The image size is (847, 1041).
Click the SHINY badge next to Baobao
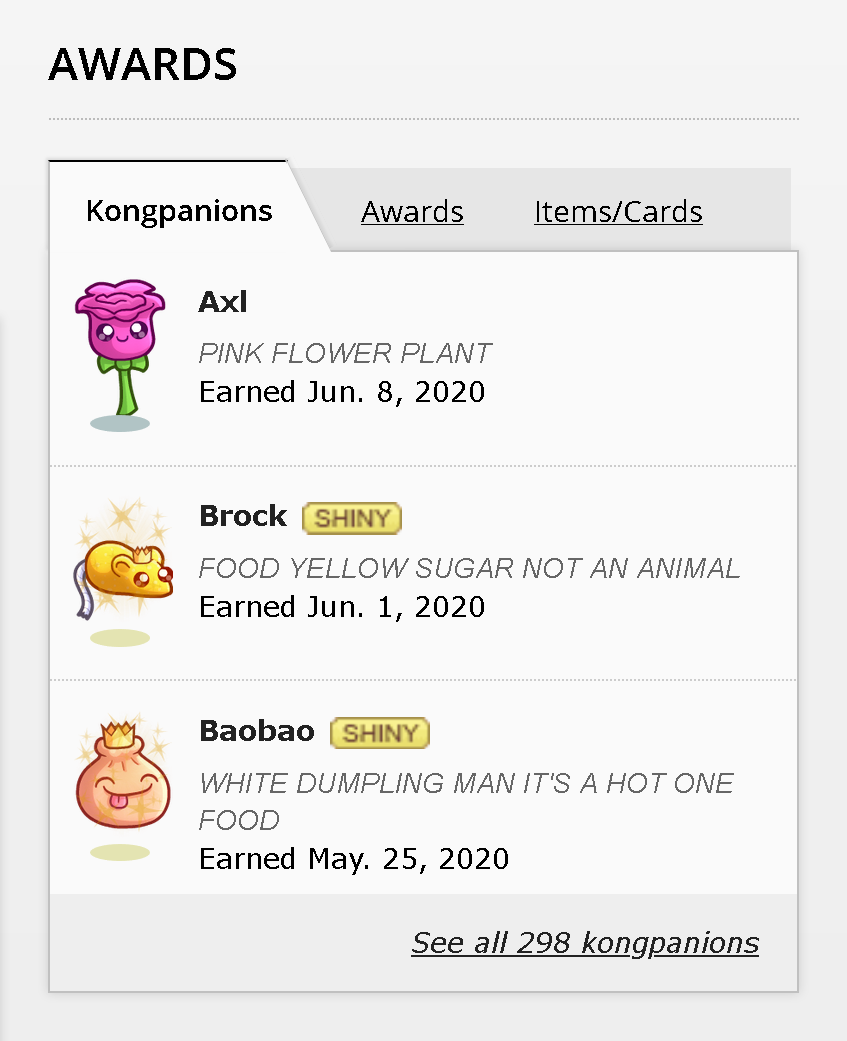click(x=380, y=732)
